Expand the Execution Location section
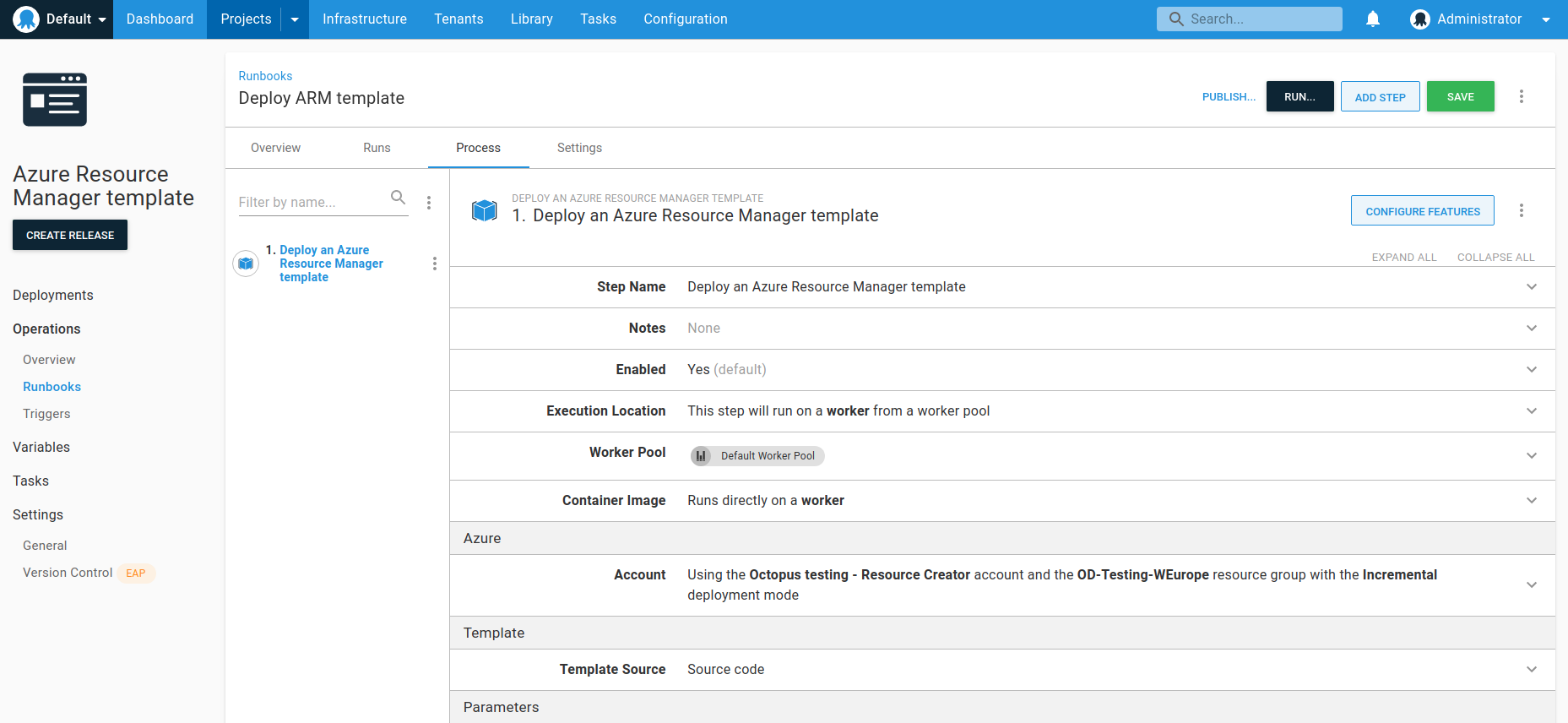The image size is (1568, 723). pos(1002,411)
